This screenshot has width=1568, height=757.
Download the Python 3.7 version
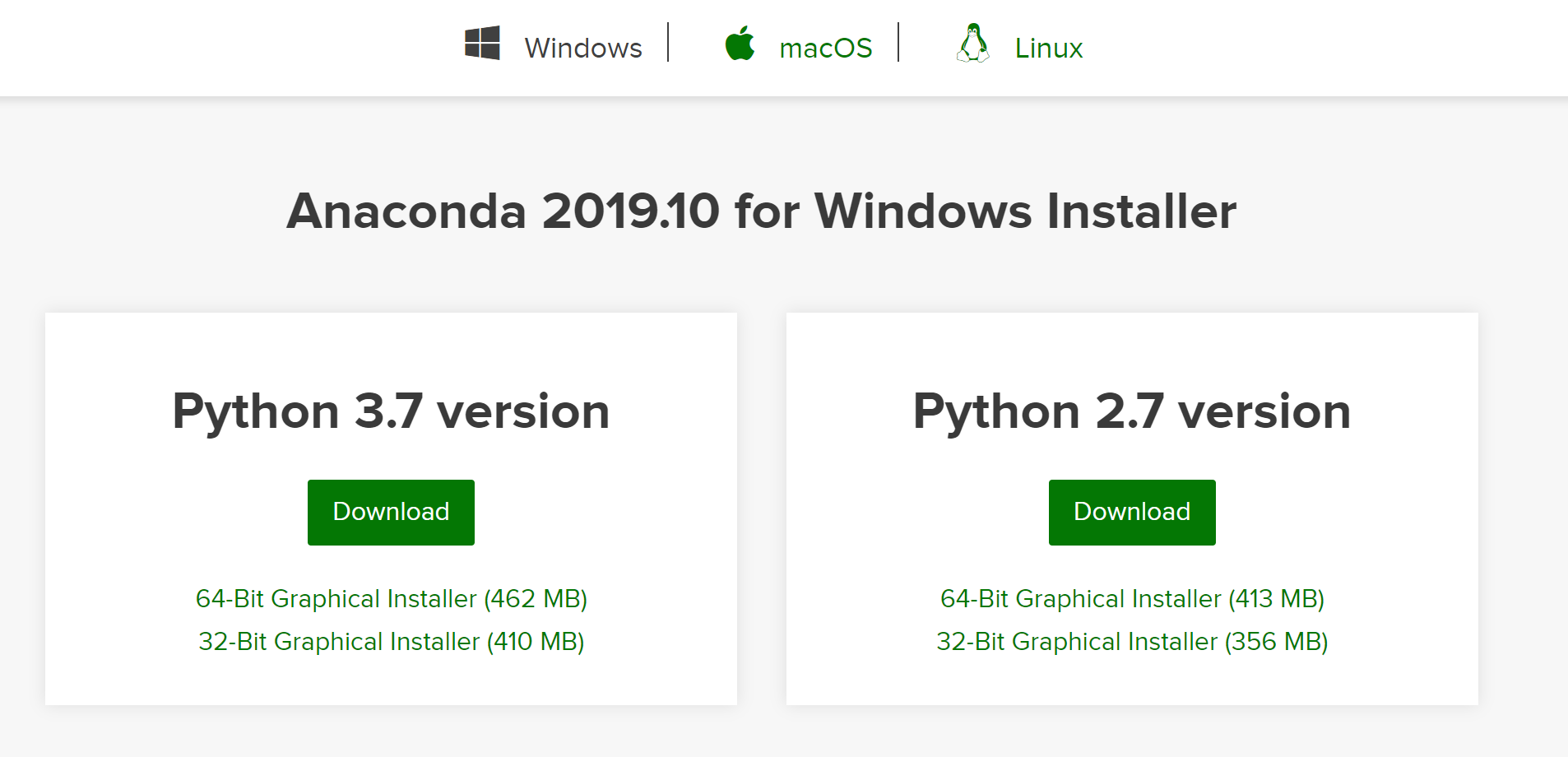pyautogui.click(x=391, y=512)
